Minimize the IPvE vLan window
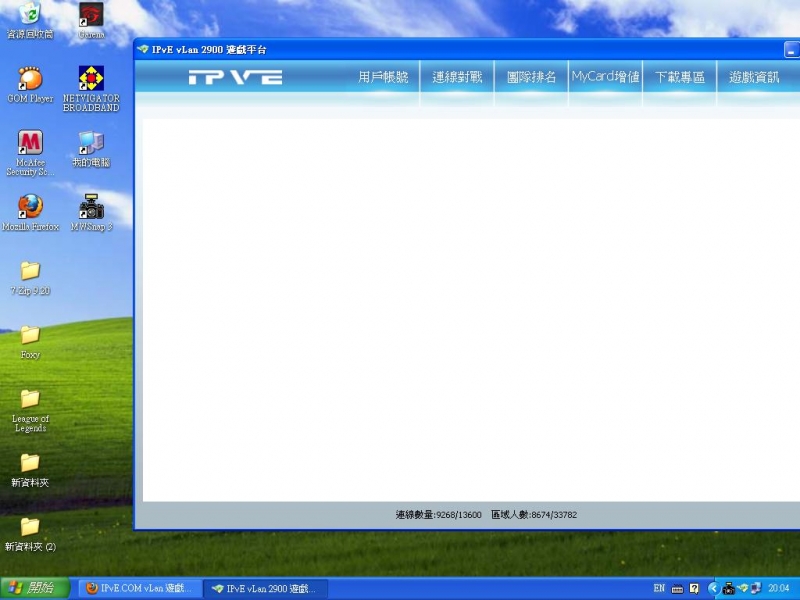 (x=791, y=50)
